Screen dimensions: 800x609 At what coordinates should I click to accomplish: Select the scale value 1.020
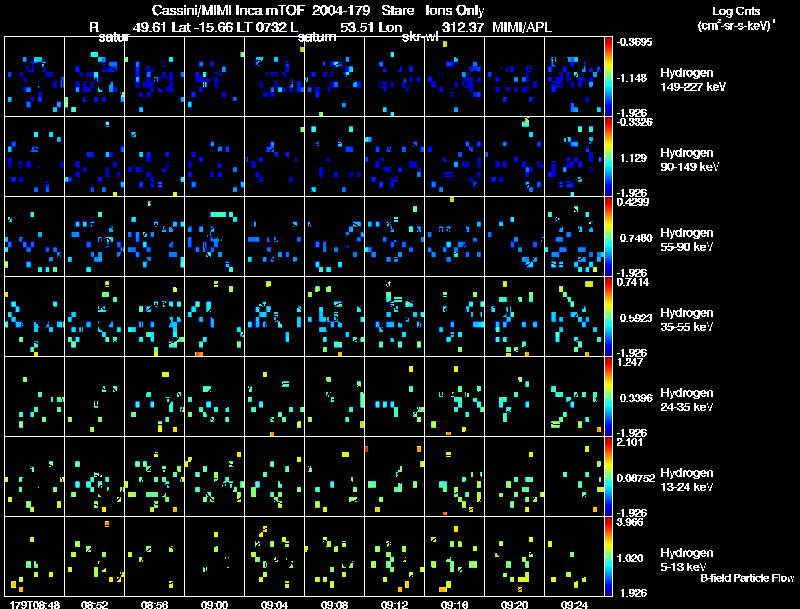630,559
